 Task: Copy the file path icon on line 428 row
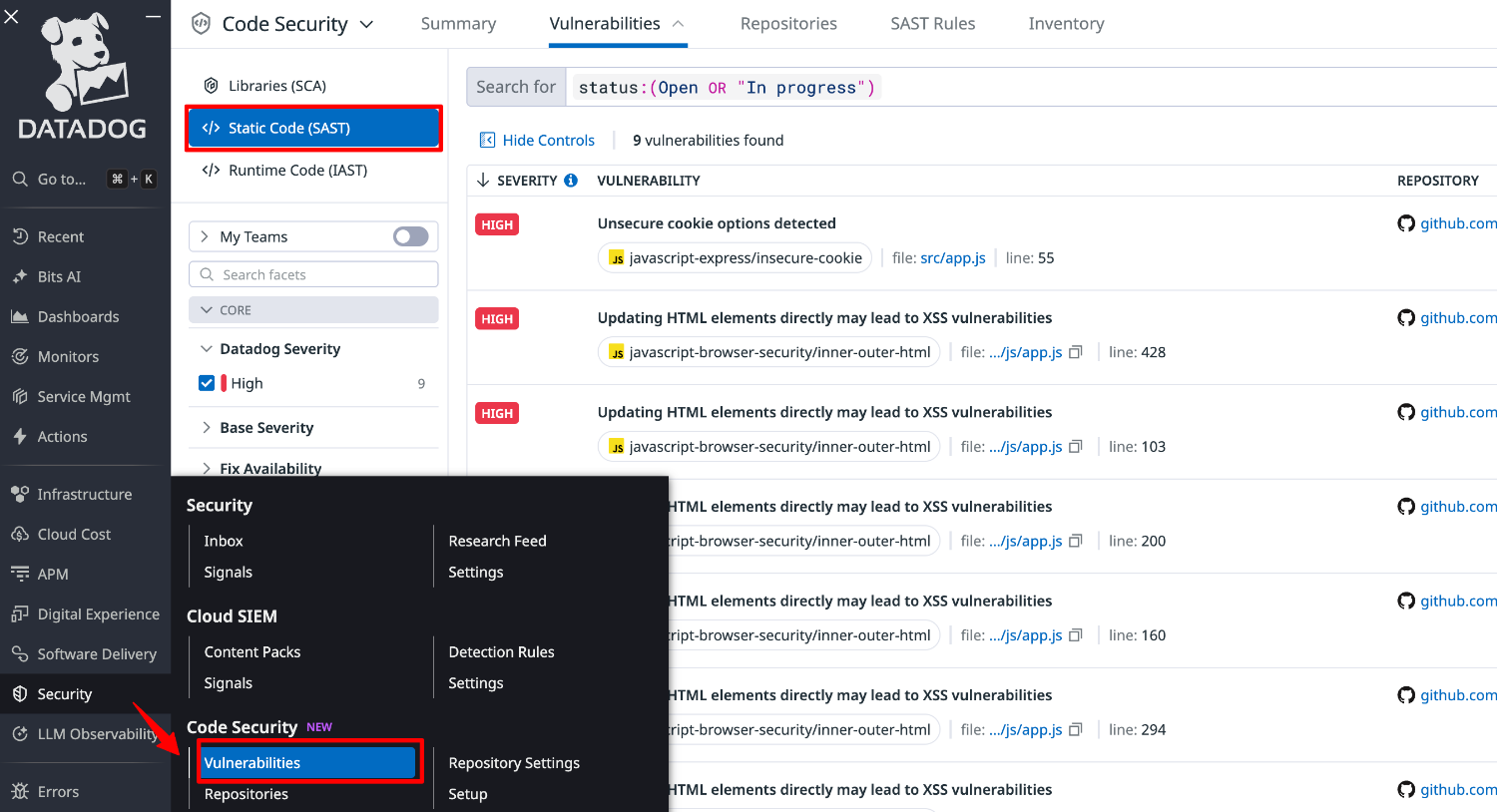[1075, 352]
